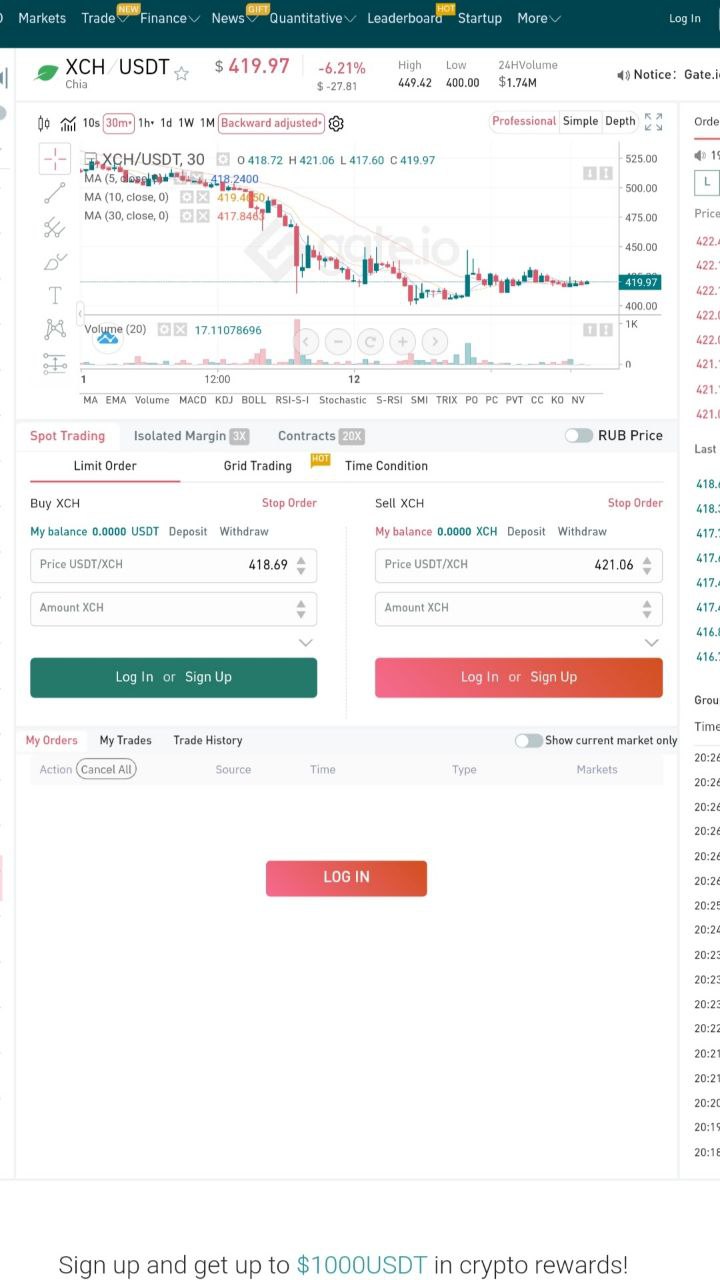Select the prediction measure tool

tap(55, 364)
